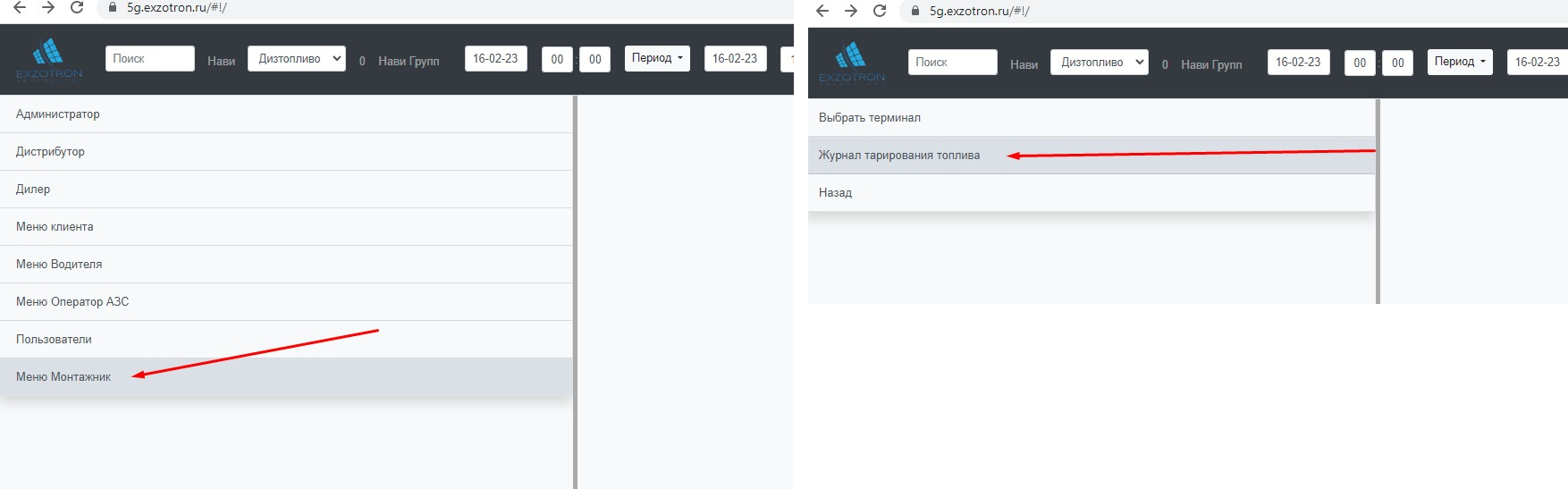
Task: Open Период dropdown in right window
Action: [1460, 62]
